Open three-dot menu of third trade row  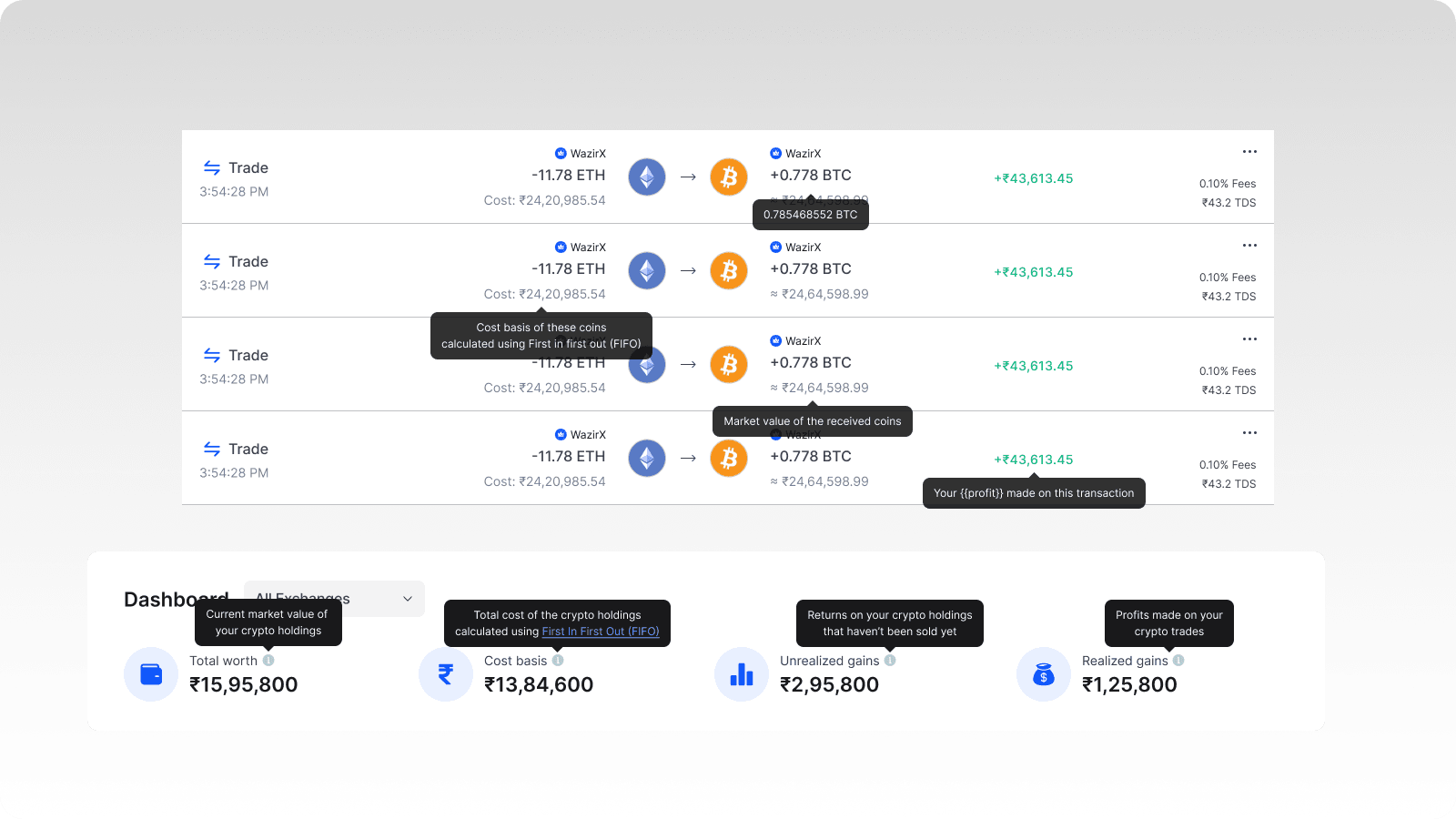tap(1249, 339)
